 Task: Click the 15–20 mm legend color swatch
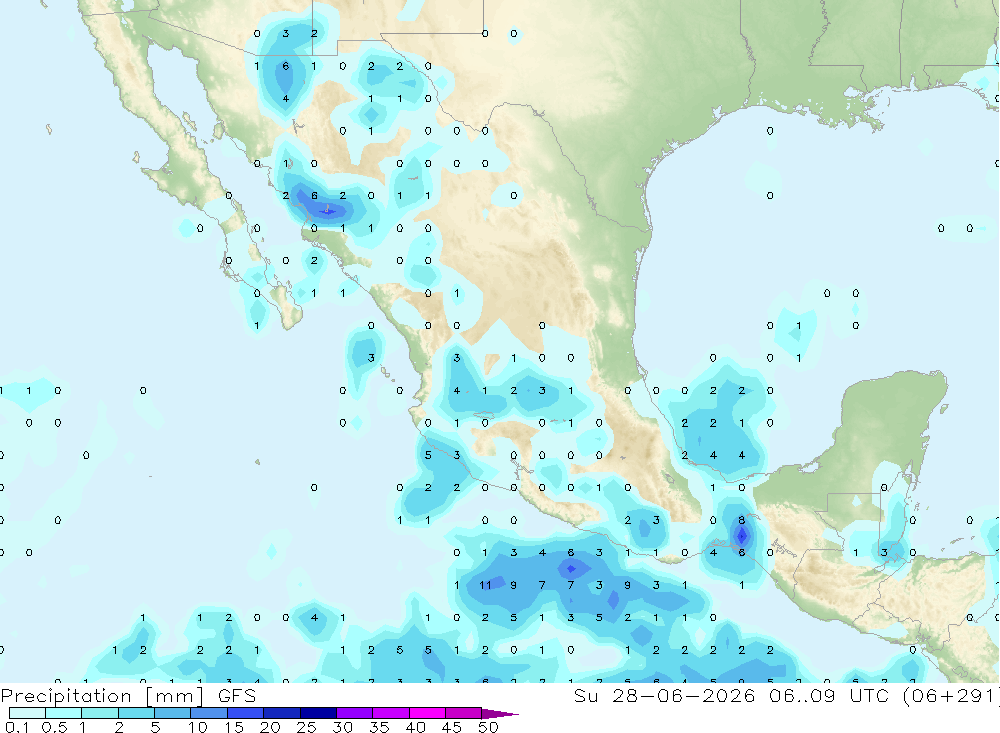pyautogui.click(x=246, y=713)
